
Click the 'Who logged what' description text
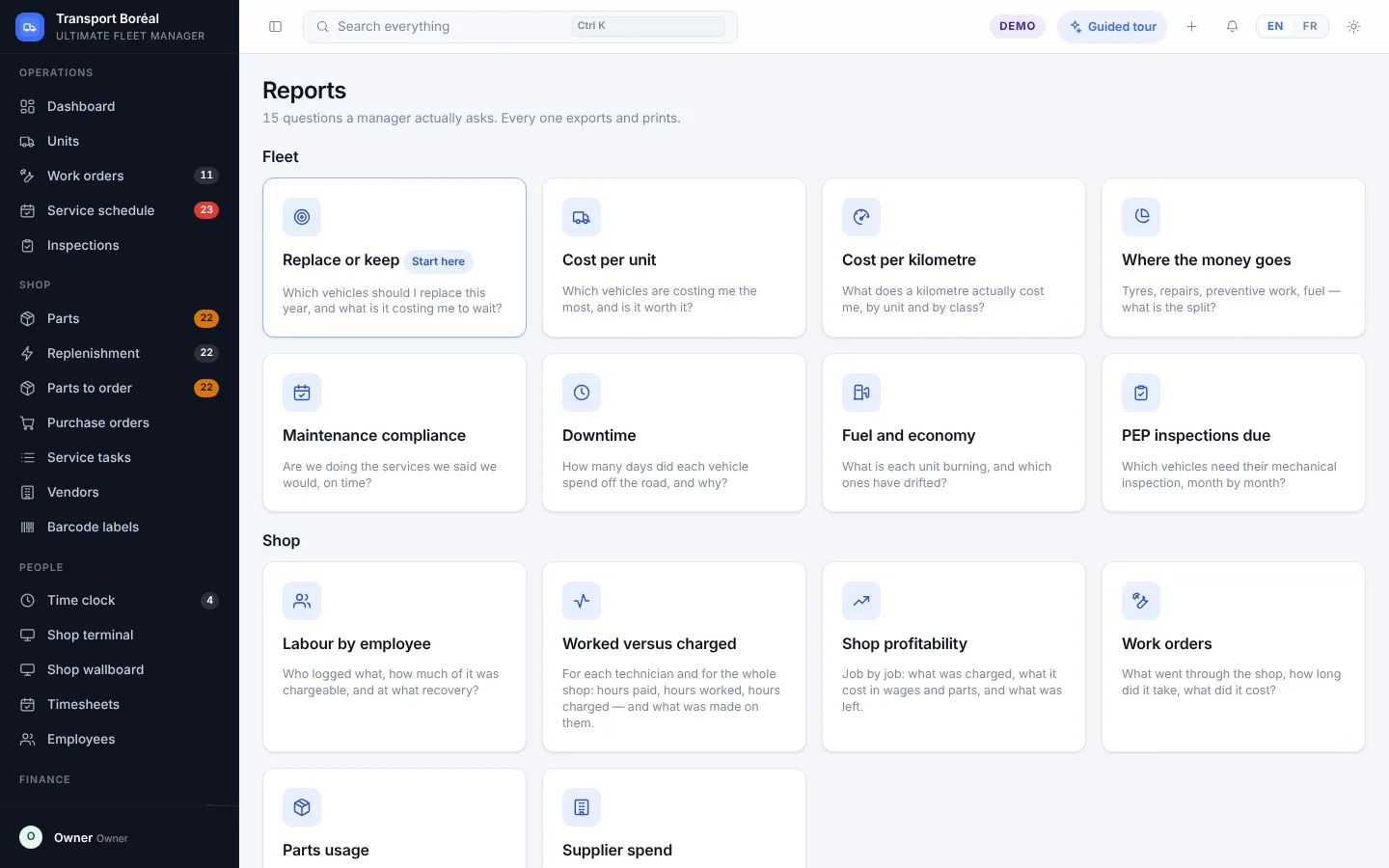tap(391, 682)
